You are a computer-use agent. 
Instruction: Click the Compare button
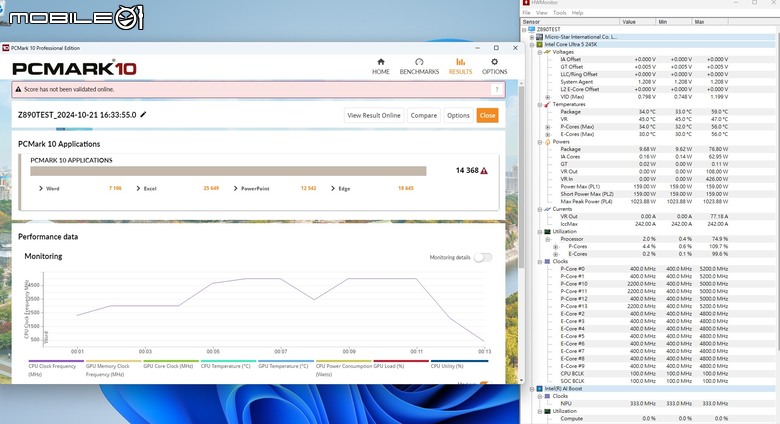click(x=423, y=115)
